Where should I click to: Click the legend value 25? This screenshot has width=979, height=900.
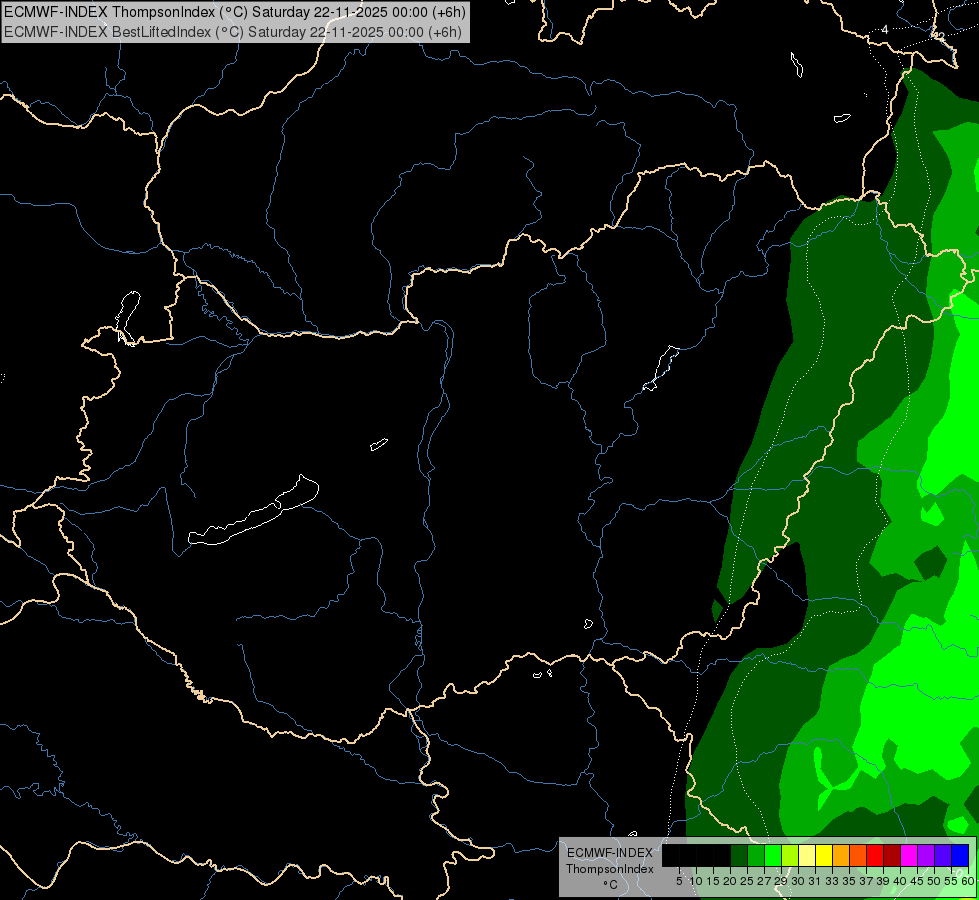(747, 881)
